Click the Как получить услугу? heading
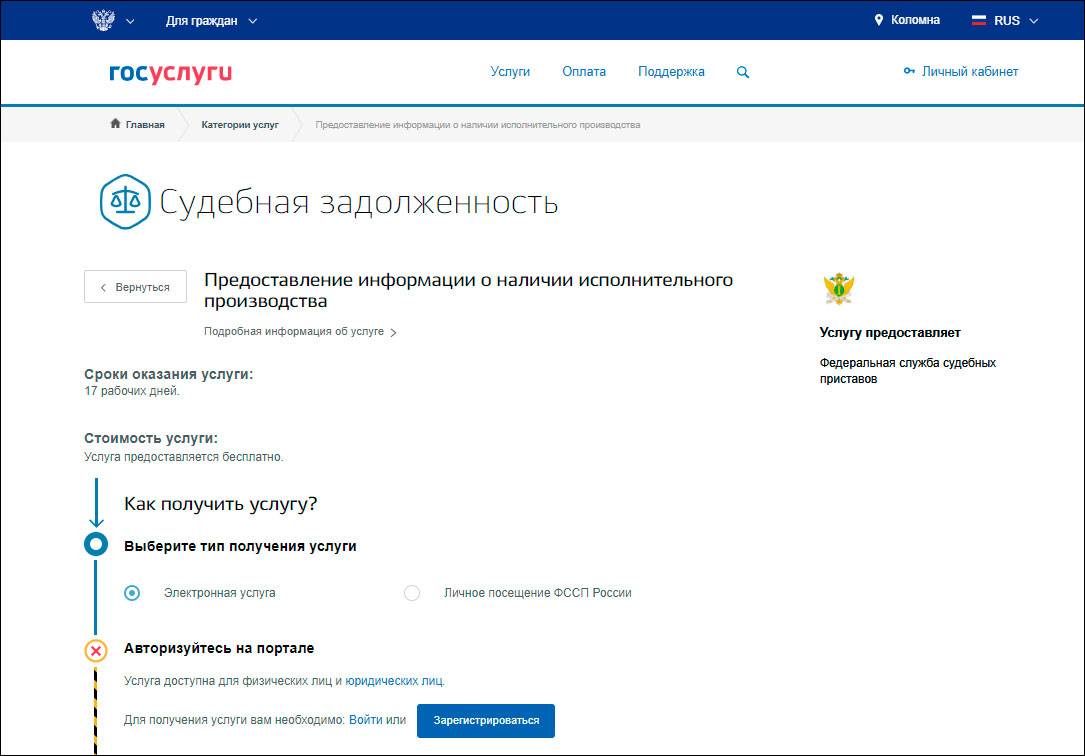This screenshot has height=756, width=1085. (x=220, y=504)
